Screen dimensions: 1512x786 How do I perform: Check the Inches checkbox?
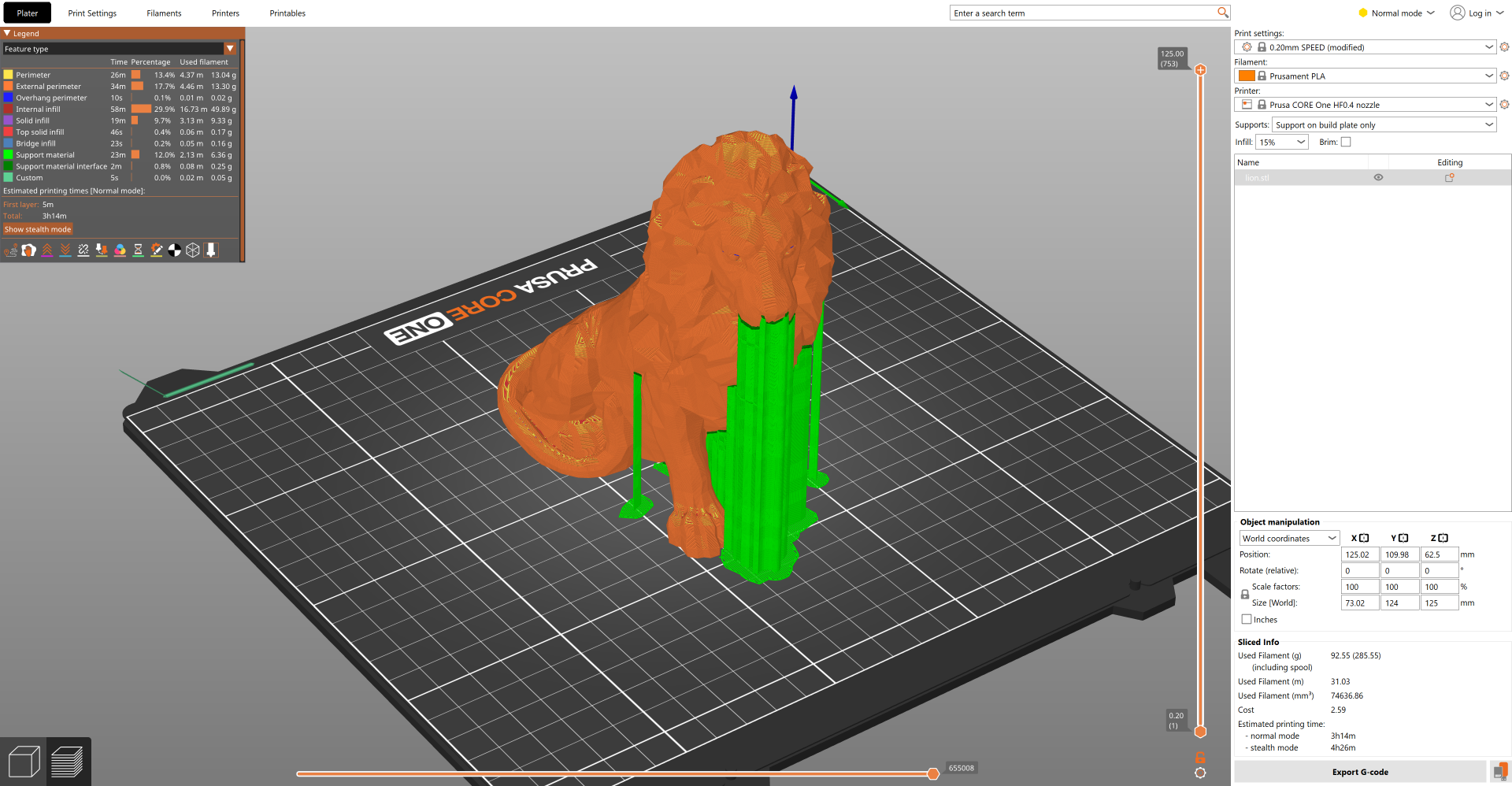click(1247, 620)
